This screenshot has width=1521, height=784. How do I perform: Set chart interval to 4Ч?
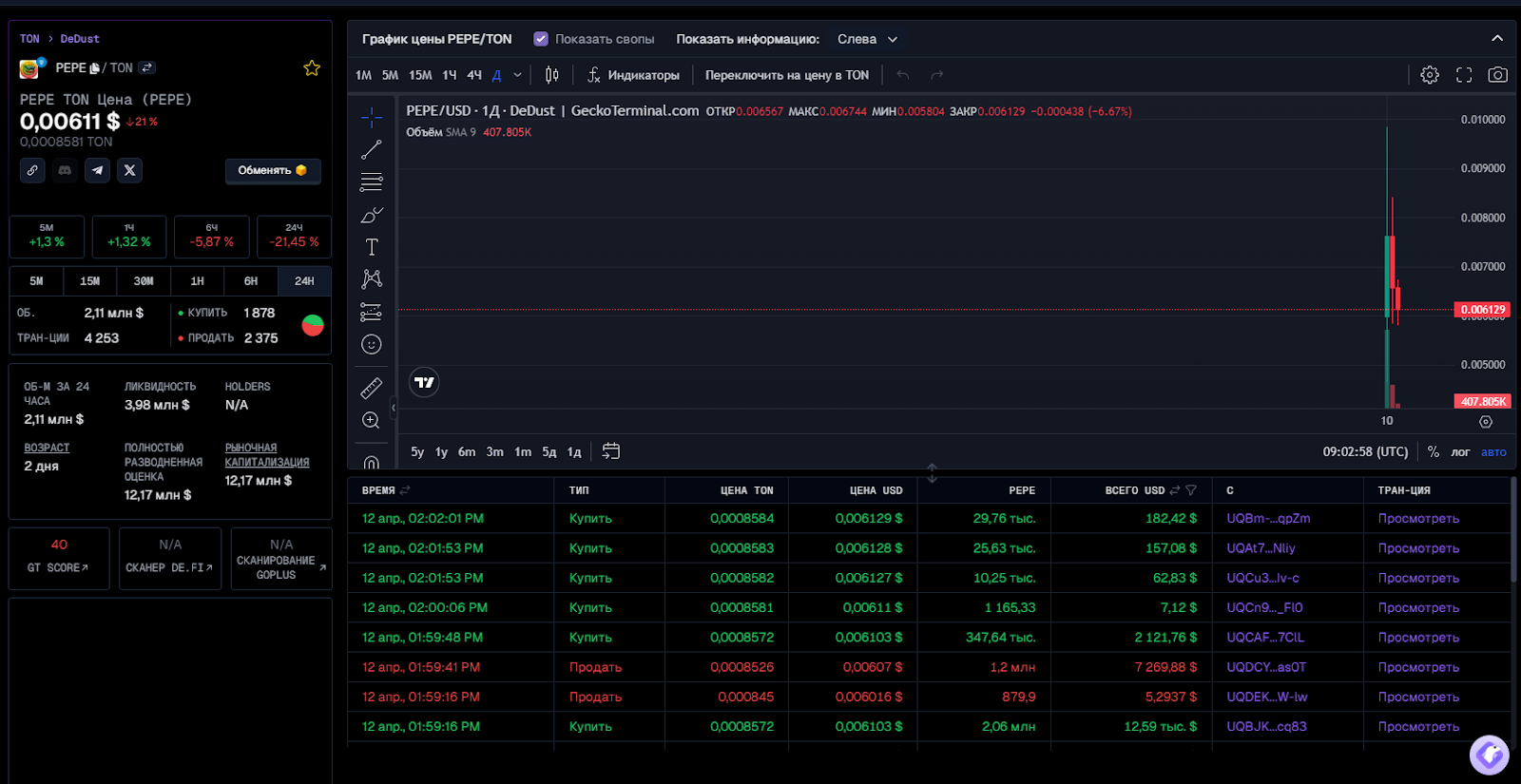pyautogui.click(x=474, y=75)
